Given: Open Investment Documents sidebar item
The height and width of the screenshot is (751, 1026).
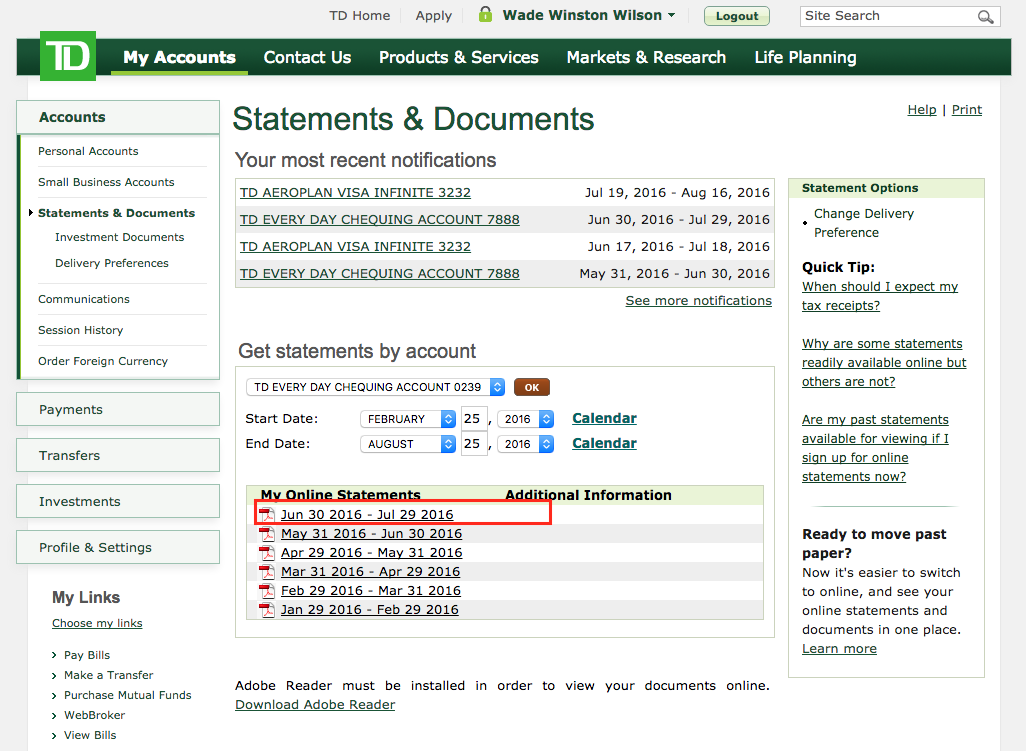Looking at the screenshot, I should [x=120, y=237].
